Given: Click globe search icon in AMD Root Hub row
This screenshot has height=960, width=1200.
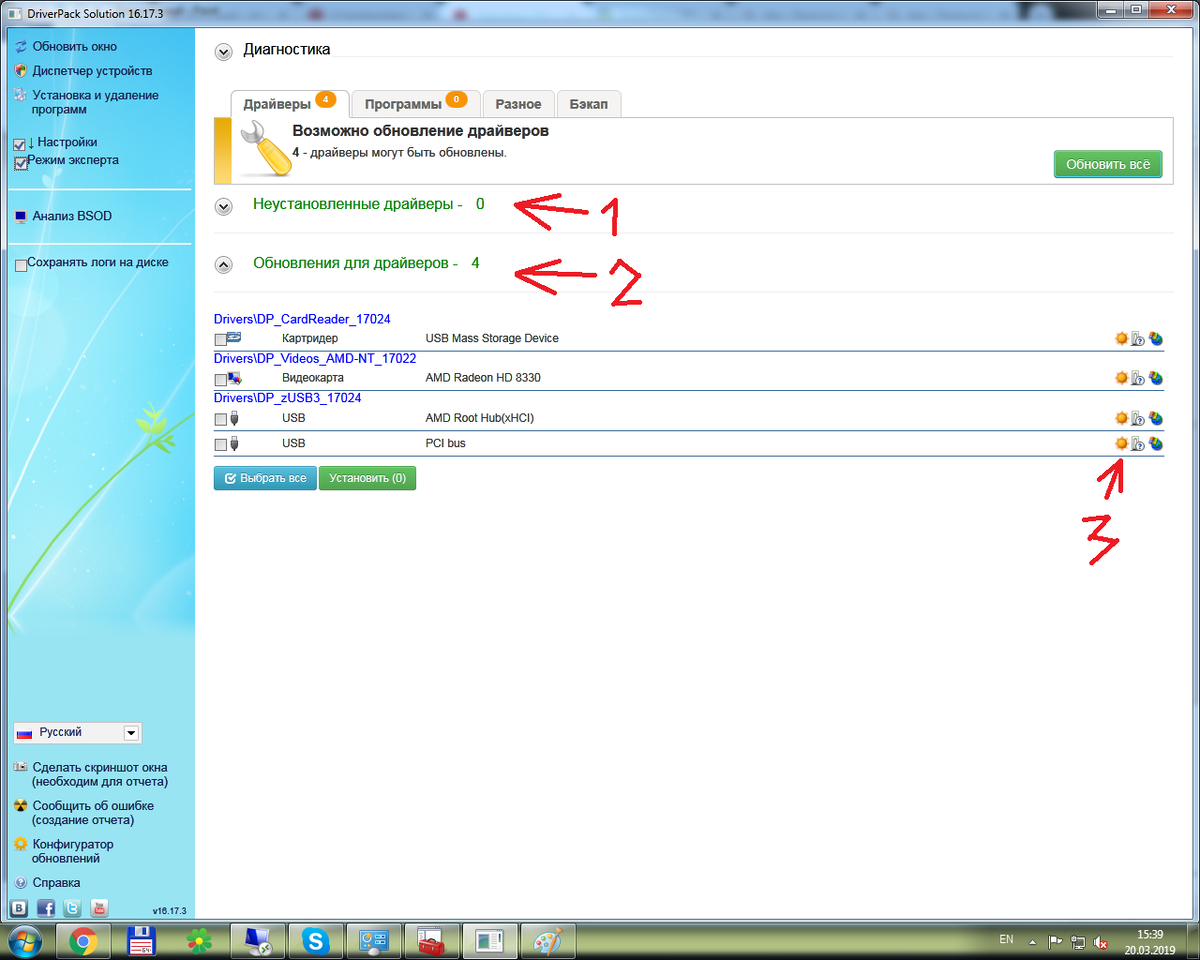Looking at the screenshot, I should point(1155,418).
